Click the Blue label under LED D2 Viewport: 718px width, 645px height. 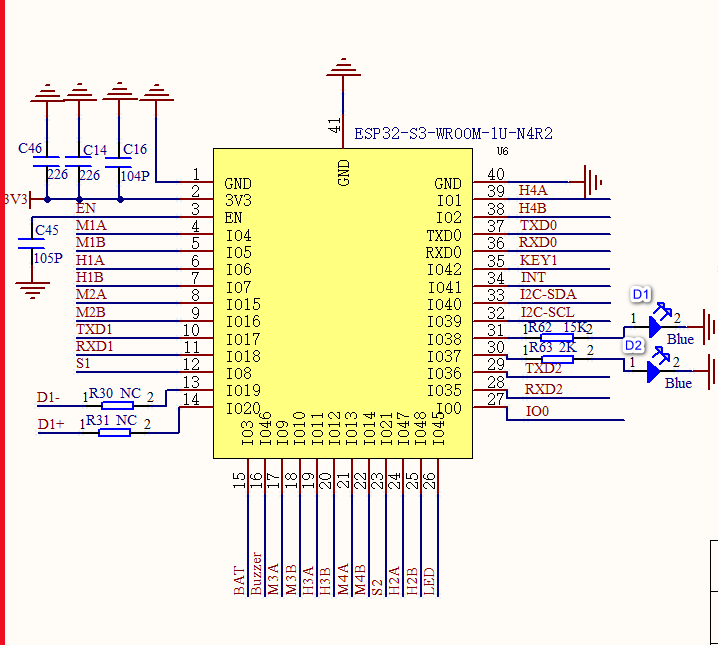[678, 383]
